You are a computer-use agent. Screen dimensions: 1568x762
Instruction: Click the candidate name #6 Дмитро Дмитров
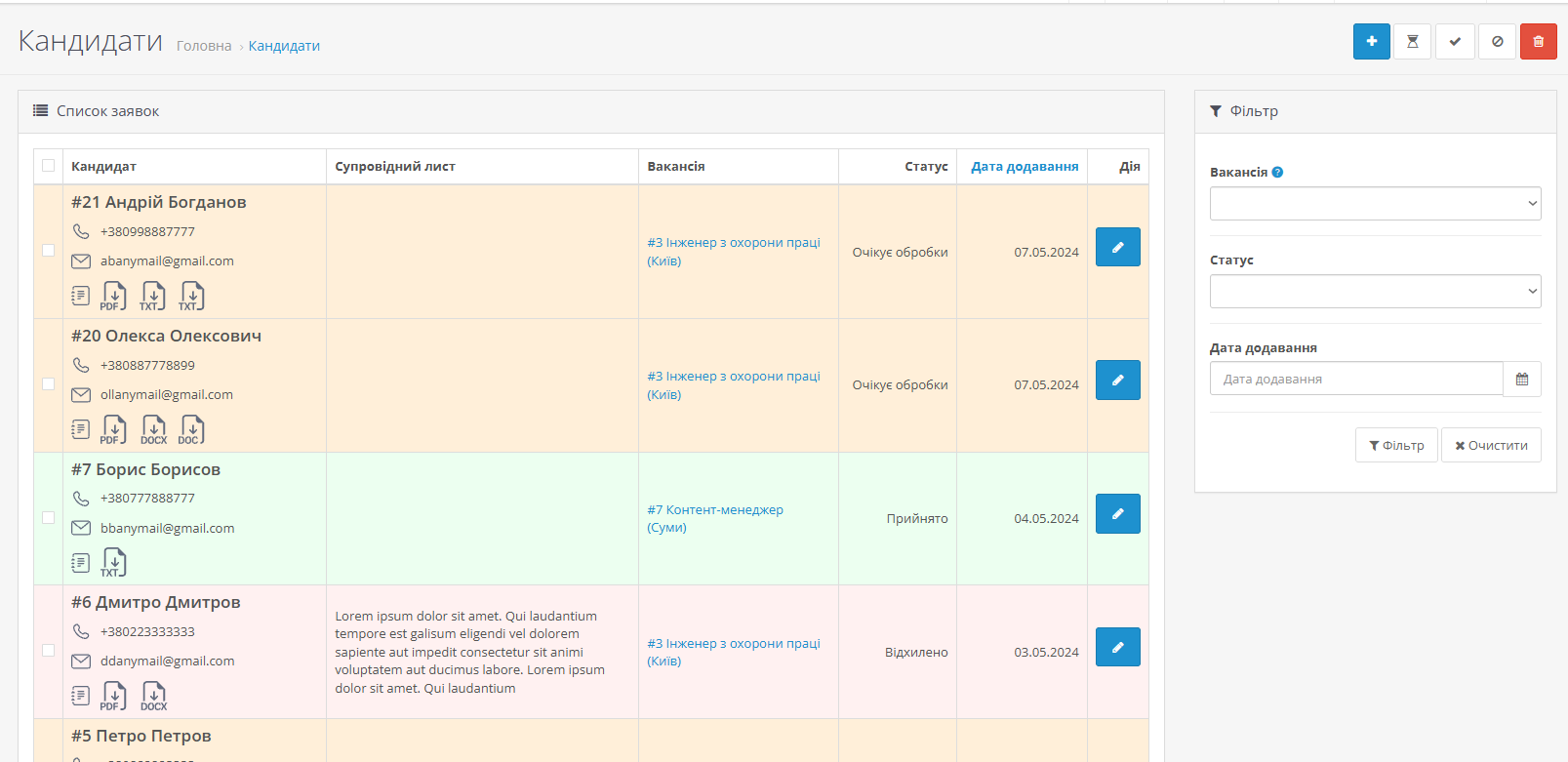pyautogui.click(x=155, y=602)
